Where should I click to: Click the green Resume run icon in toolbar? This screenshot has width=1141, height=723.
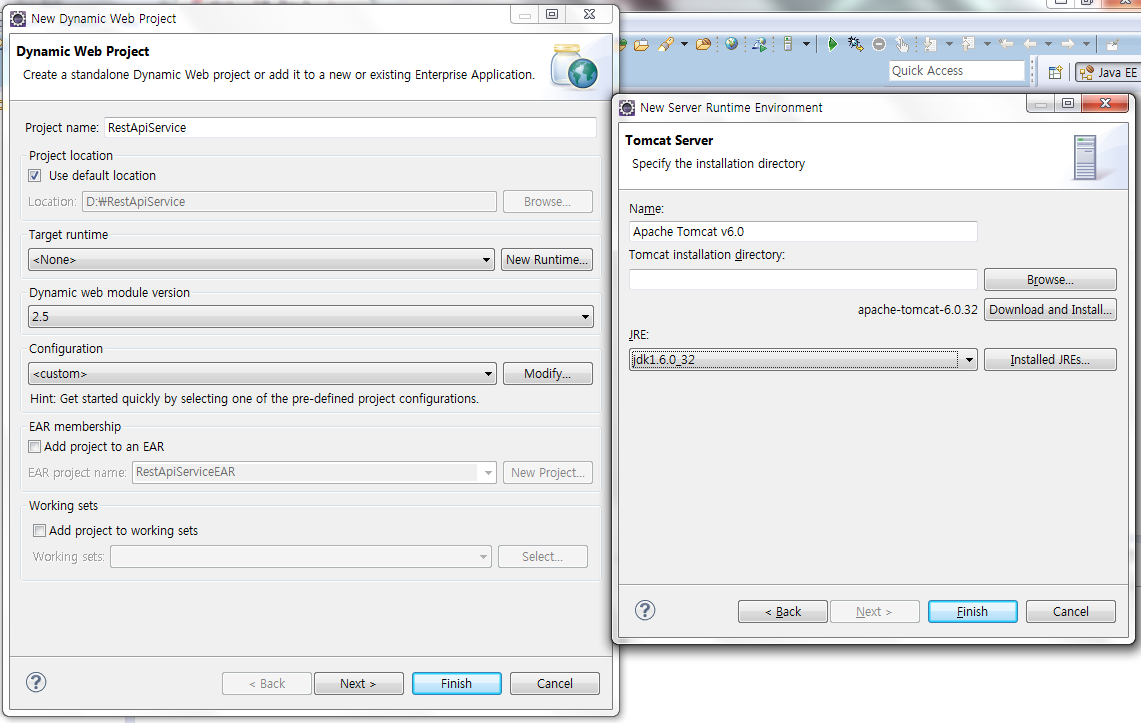pos(832,44)
